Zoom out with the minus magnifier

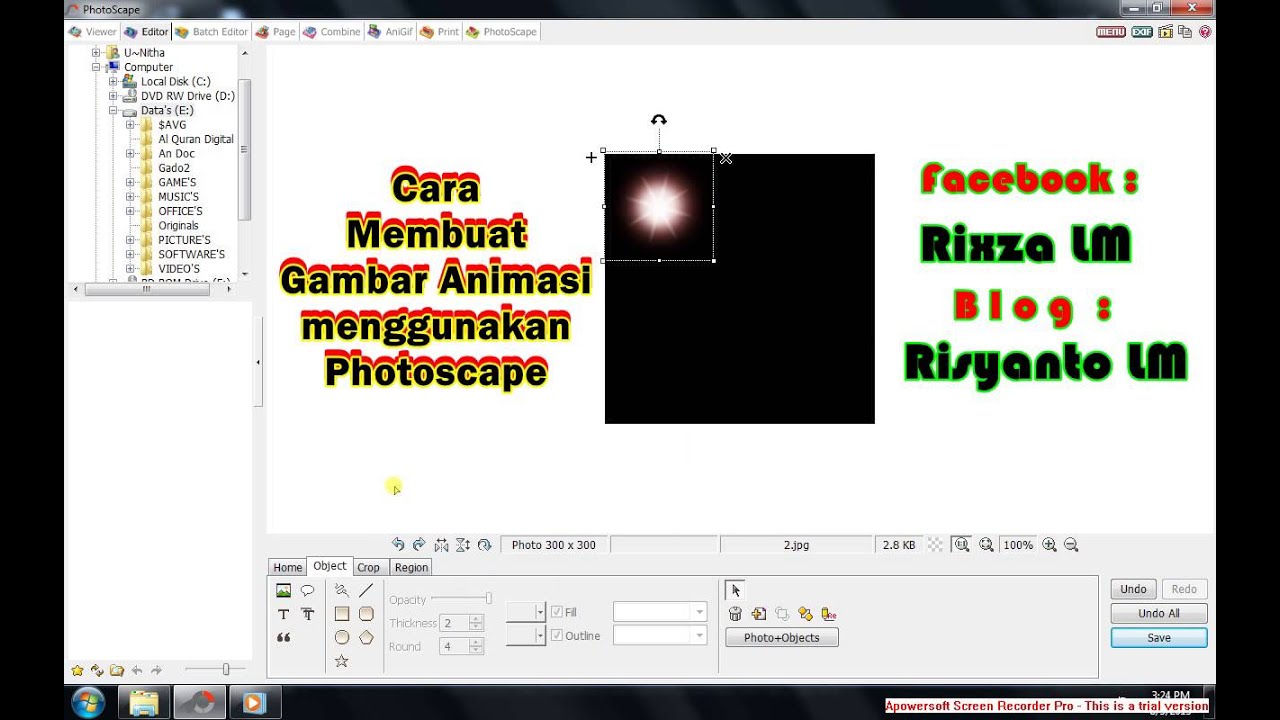click(1071, 545)
